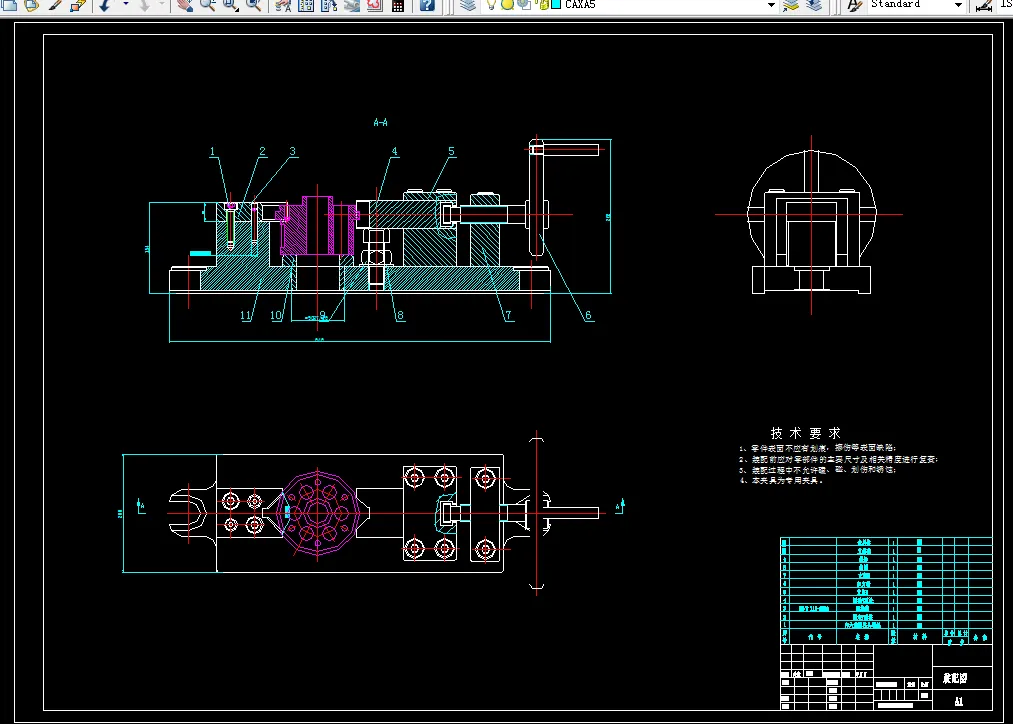Click the A-A section label in drawing
This screenshot has height=724, width=1013.
(380, 123)
